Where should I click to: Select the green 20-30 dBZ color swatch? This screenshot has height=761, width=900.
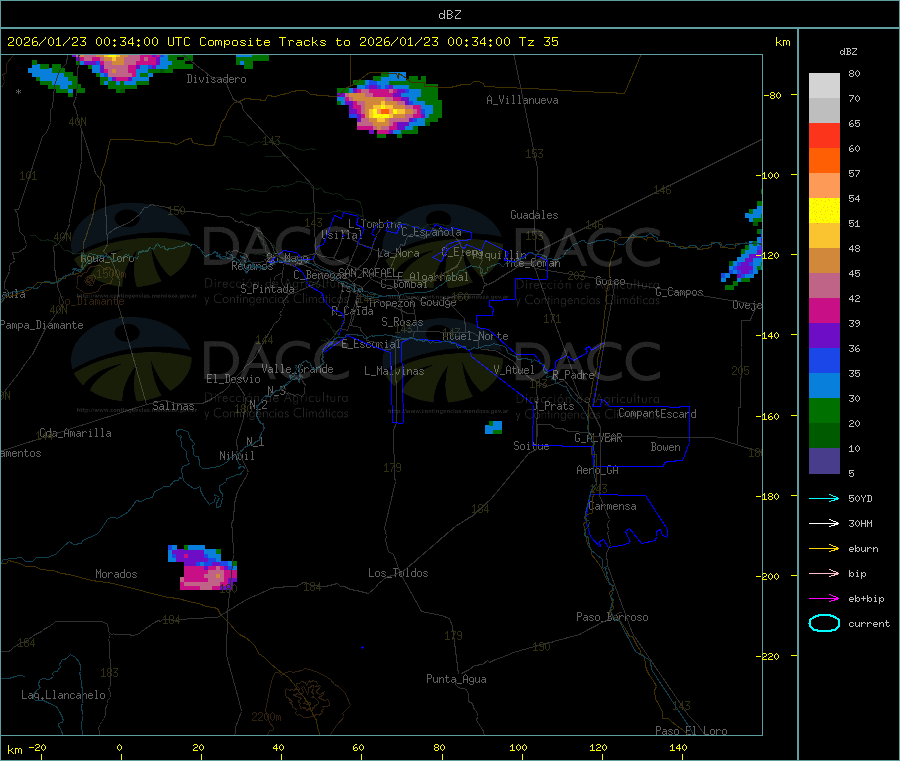click(x=824, y=411)
